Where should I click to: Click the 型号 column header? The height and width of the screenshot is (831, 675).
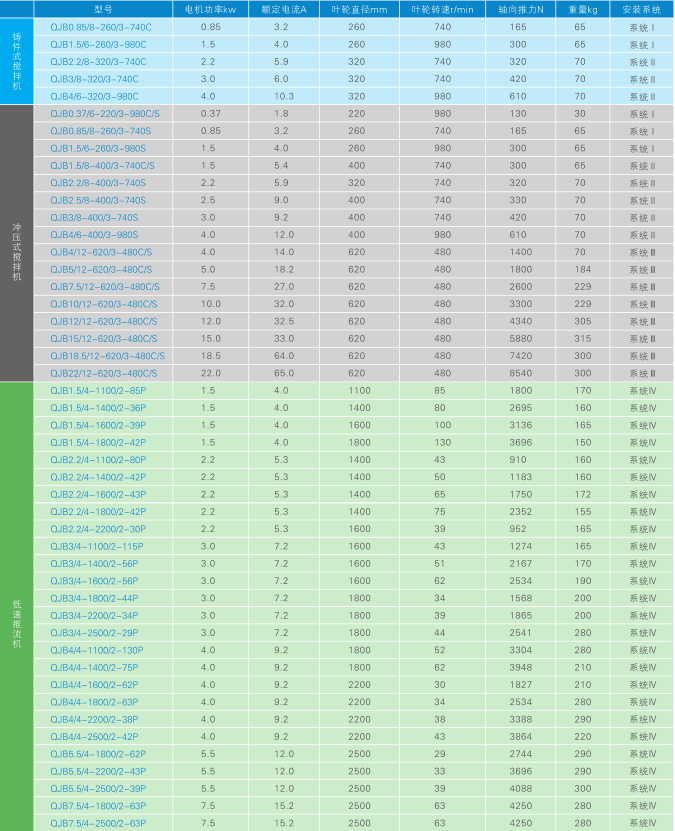tap(101, 8)
